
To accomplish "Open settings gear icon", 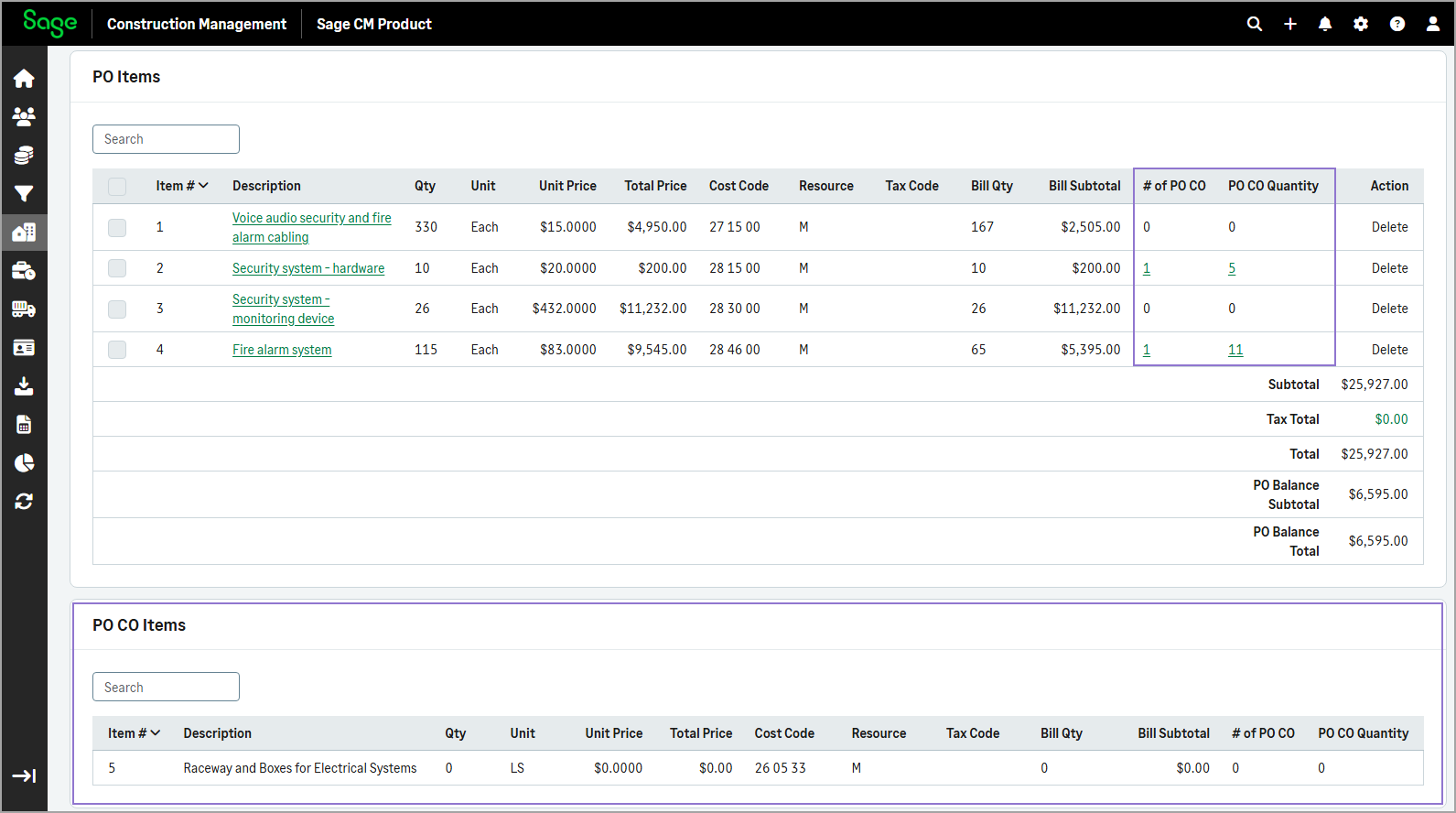I will (x=1361, y=24).
